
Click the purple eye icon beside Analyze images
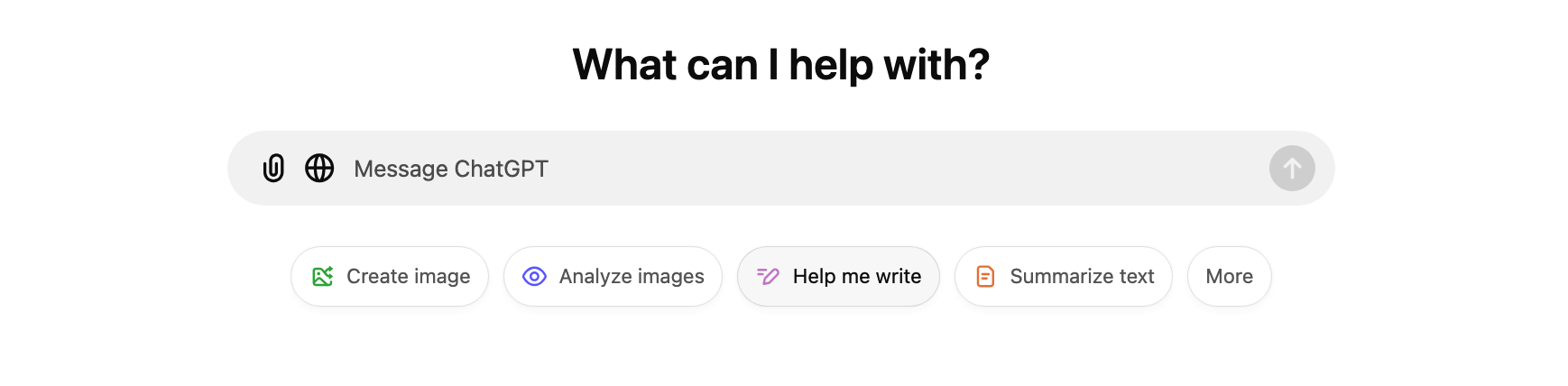coord(534,277)
